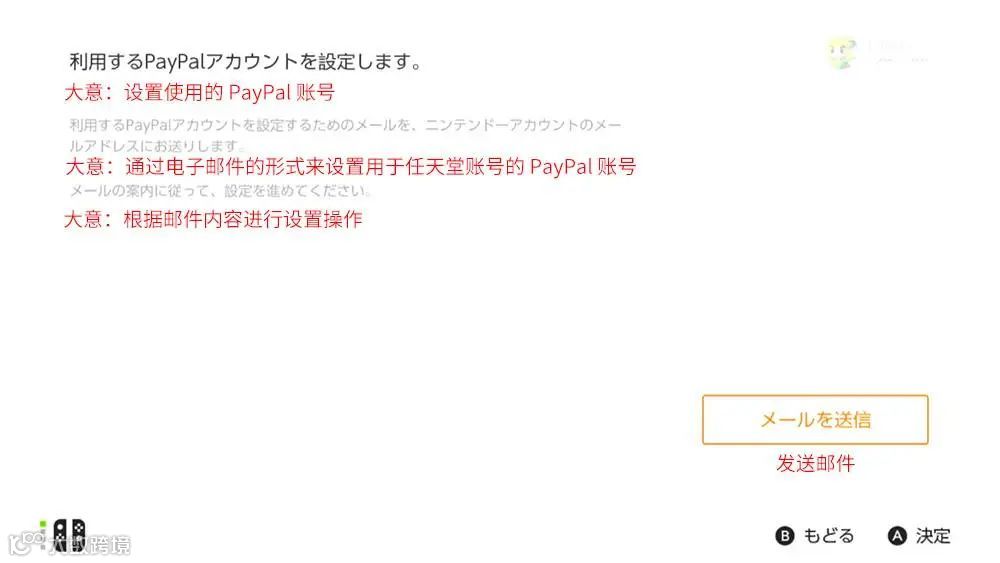Click the red note 通过电子邮件的形式来设置
The image size is (1000, 563).
pos(350,166)
